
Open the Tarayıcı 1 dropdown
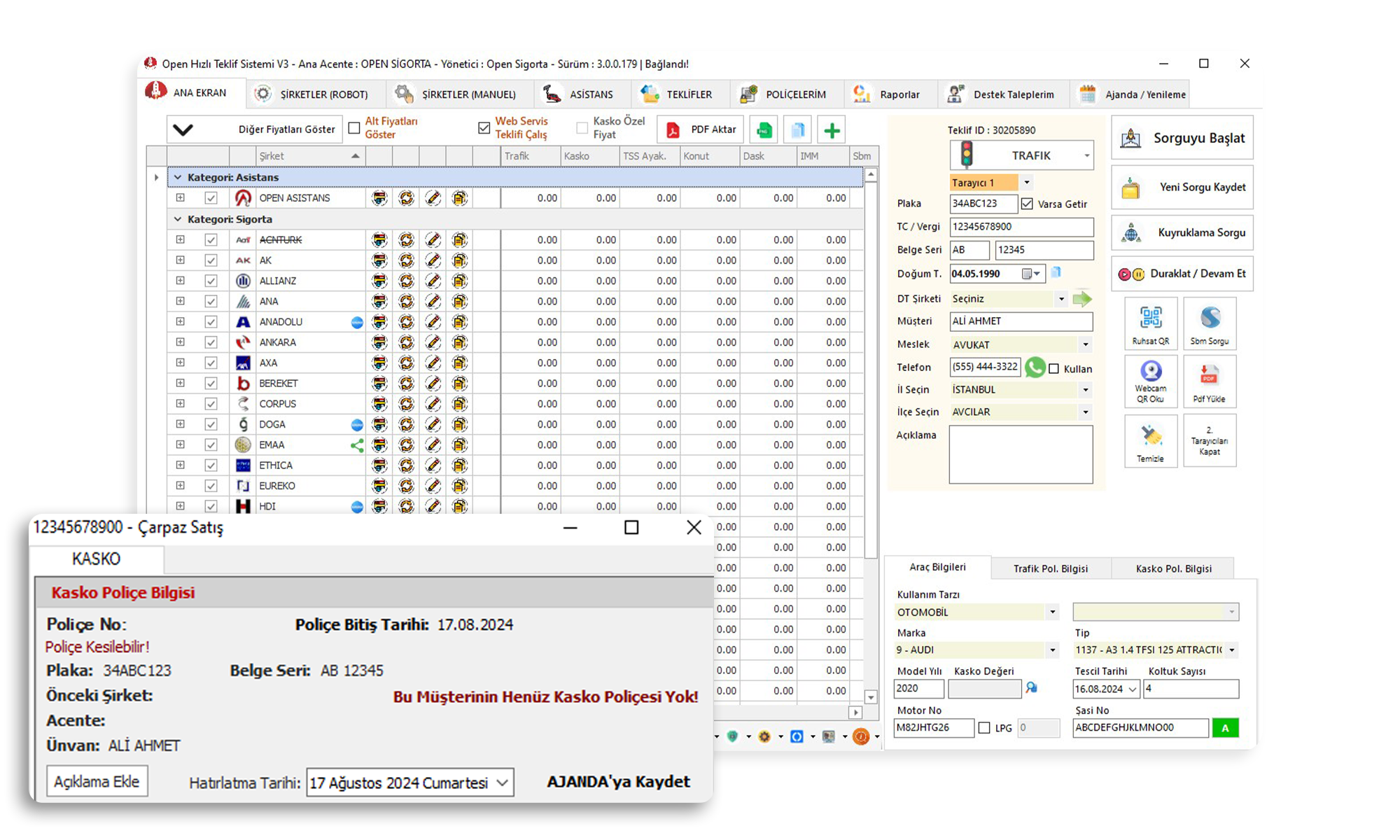click(x=1027, y=183)
